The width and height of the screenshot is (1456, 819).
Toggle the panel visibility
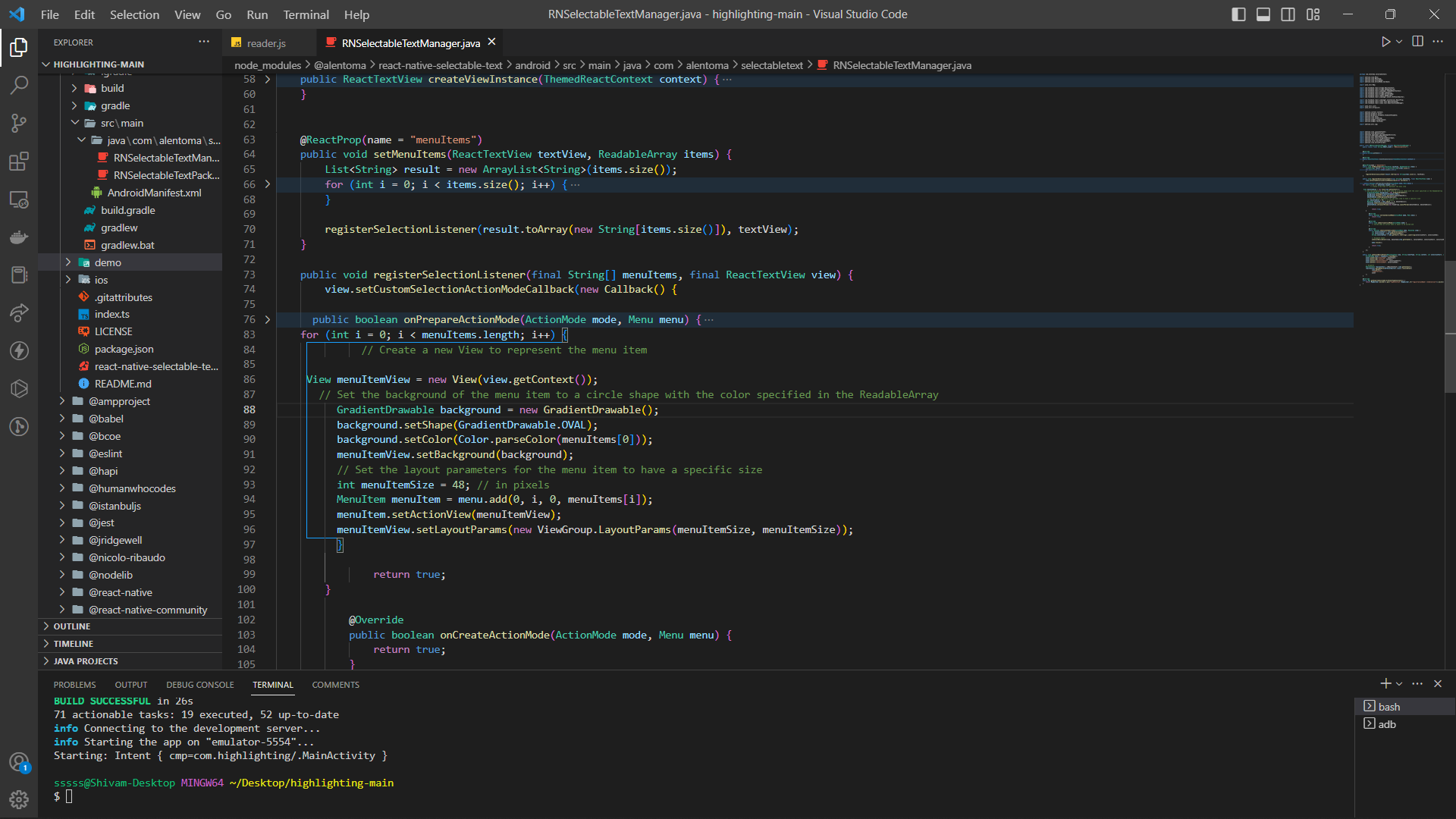(1263, 14)
